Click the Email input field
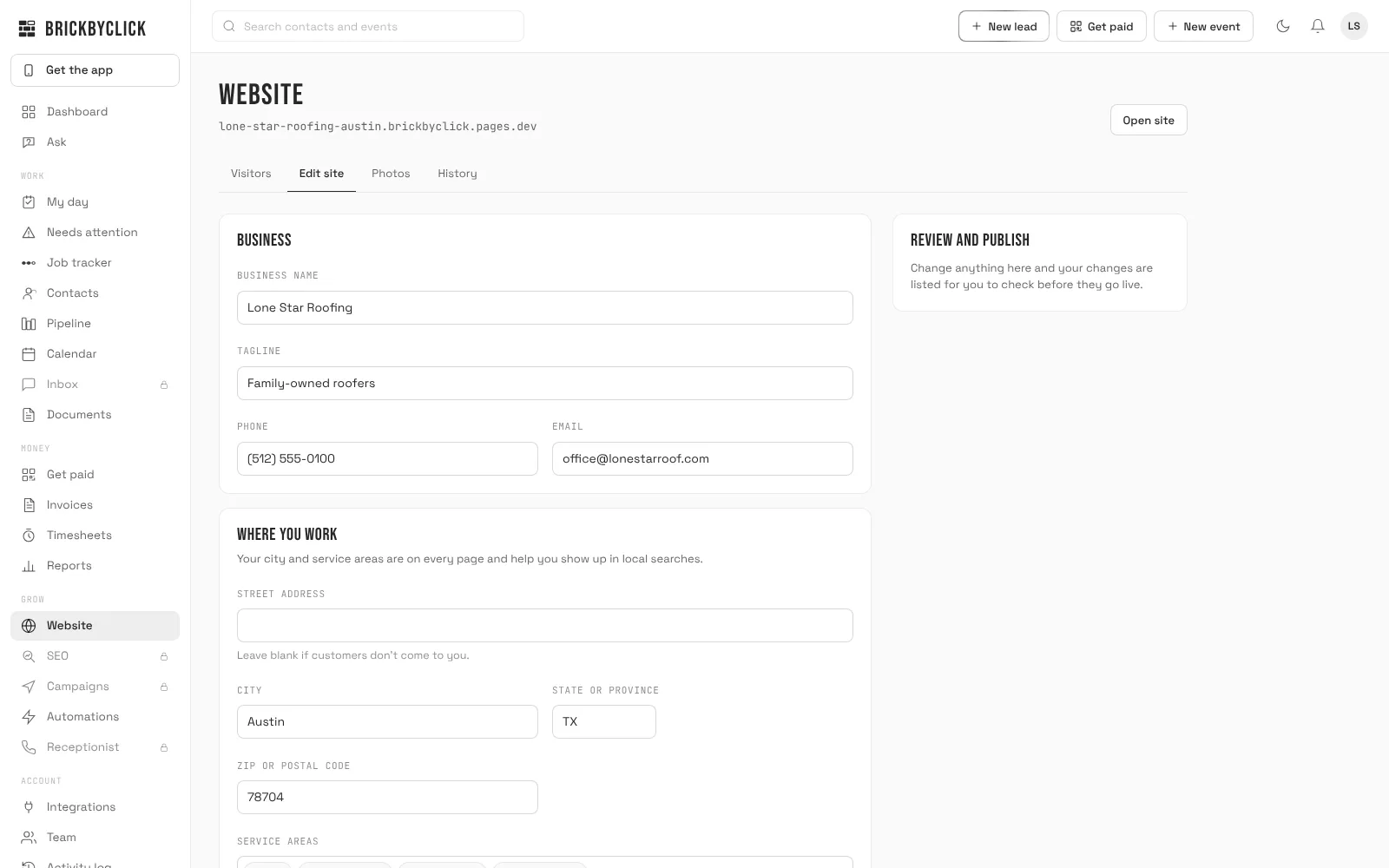Image resolution: width=1389 pixels, height=868 pixels. (x=702, y=458)
